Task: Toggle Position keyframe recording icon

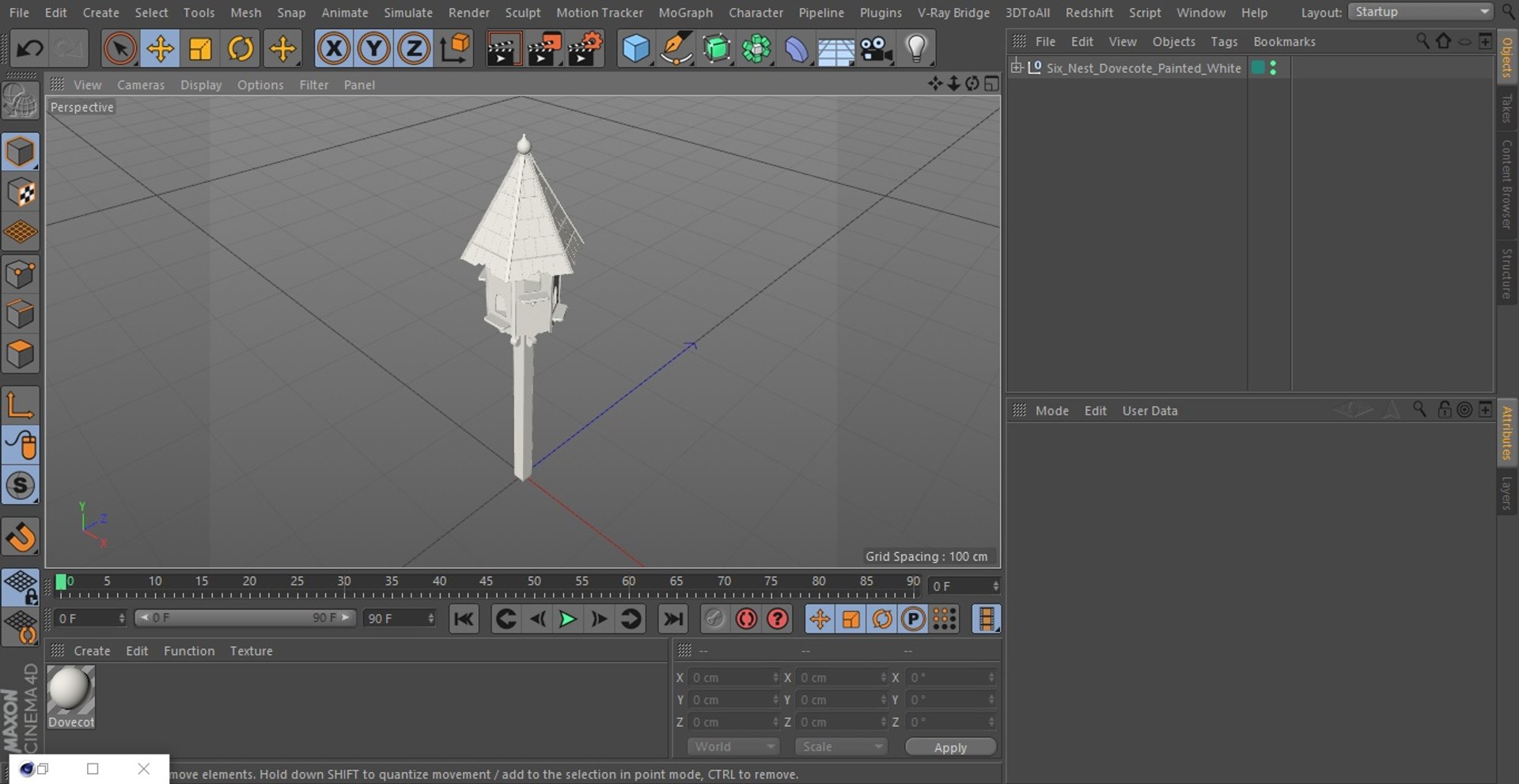Action: coord(820,619)
